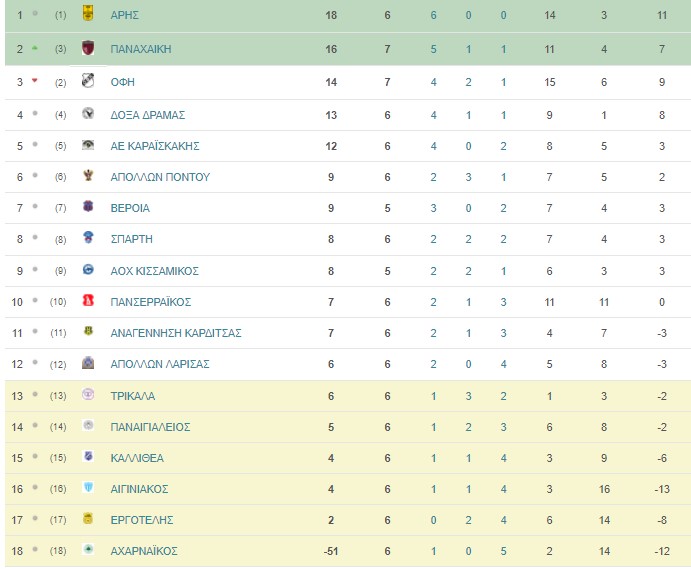The width and height of the screenshot is (691, 569).
Task: Select the ΠΑΝΣΕΡΡΑΪΚΟΣ red crest icon
Action: coord(88,301)
